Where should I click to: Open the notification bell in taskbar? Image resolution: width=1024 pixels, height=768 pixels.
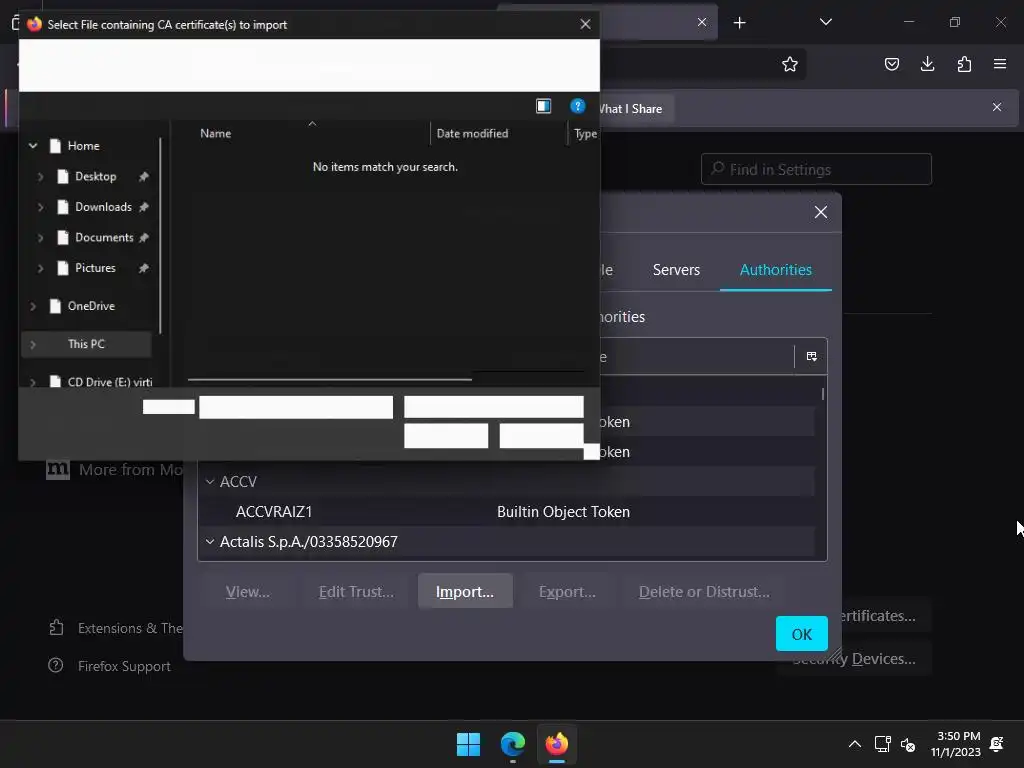point(997,744)
